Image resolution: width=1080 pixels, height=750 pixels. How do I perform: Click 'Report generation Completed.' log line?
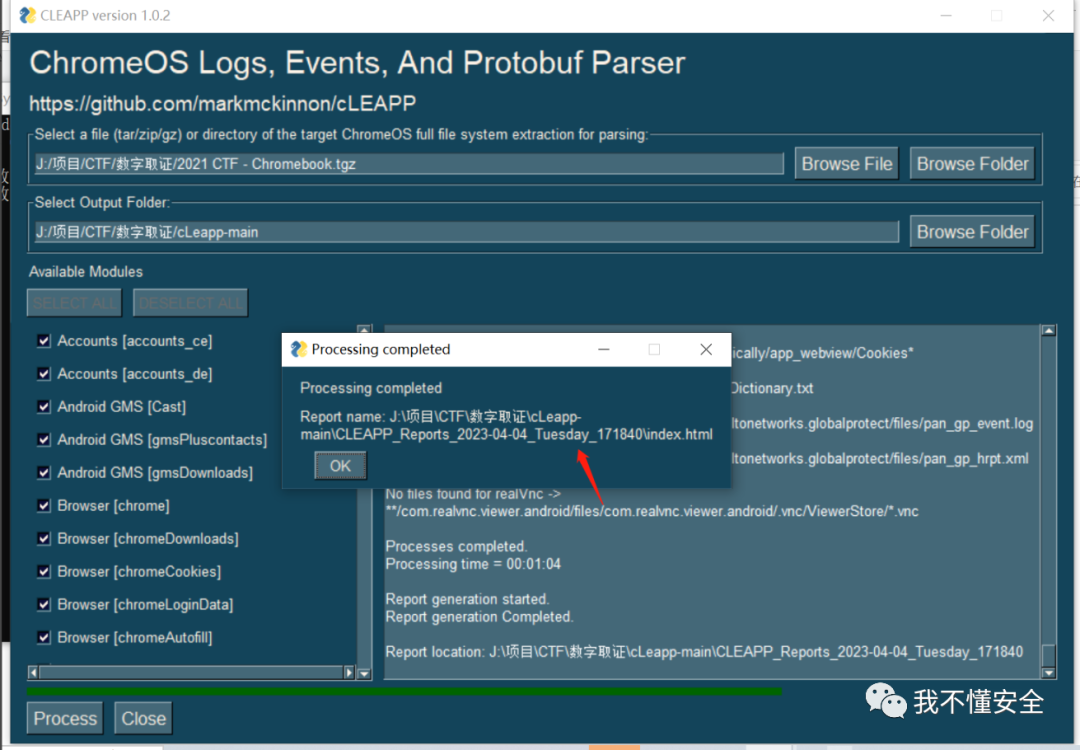(x=479, y=617)
